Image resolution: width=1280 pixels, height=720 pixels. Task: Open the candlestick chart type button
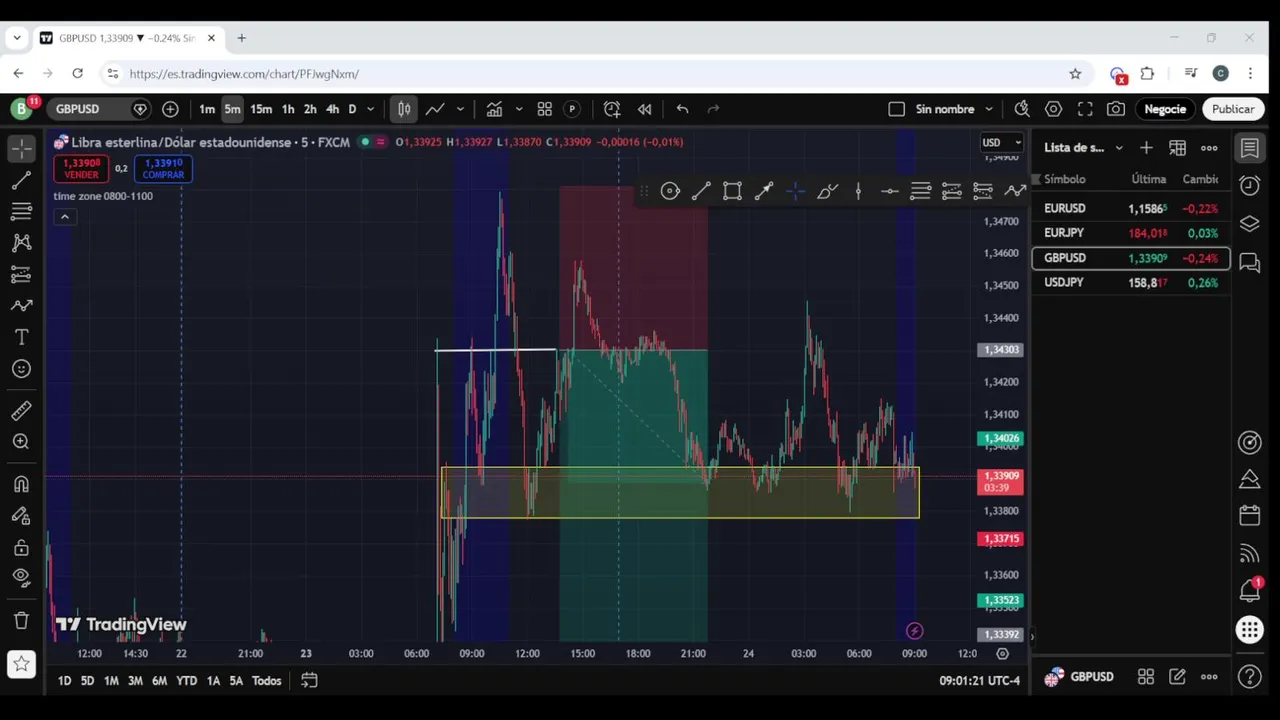403,109
